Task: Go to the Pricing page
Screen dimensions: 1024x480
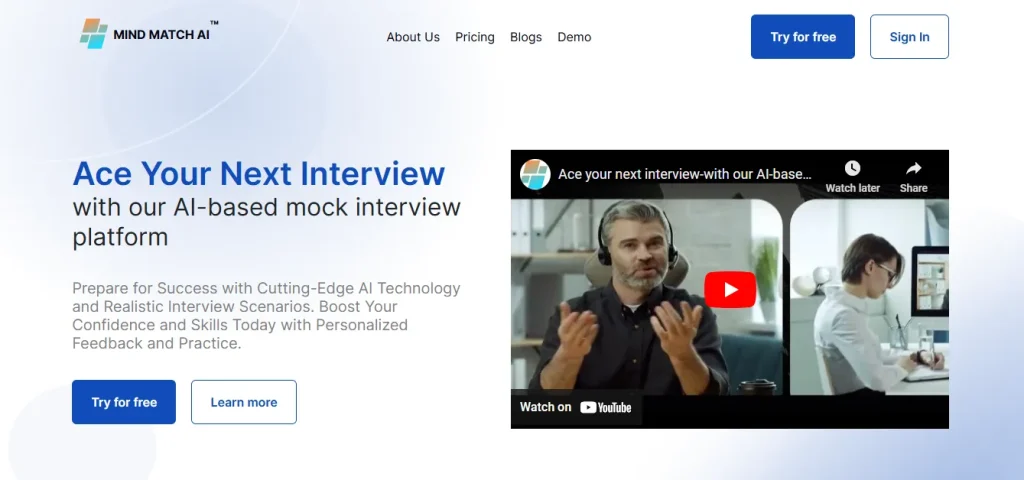Action: coord(475,37)
